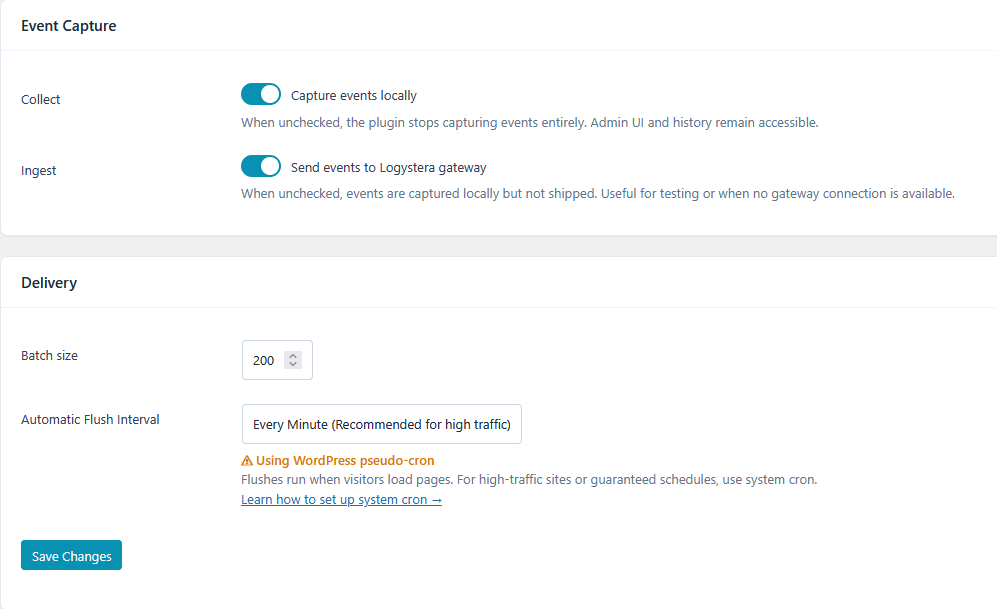Image resolution: width=997 pixels, height=609 pixels.
Task: Click the "Using WordPress pseudo-cron" warning text
Action: click(x=343, y=460)
